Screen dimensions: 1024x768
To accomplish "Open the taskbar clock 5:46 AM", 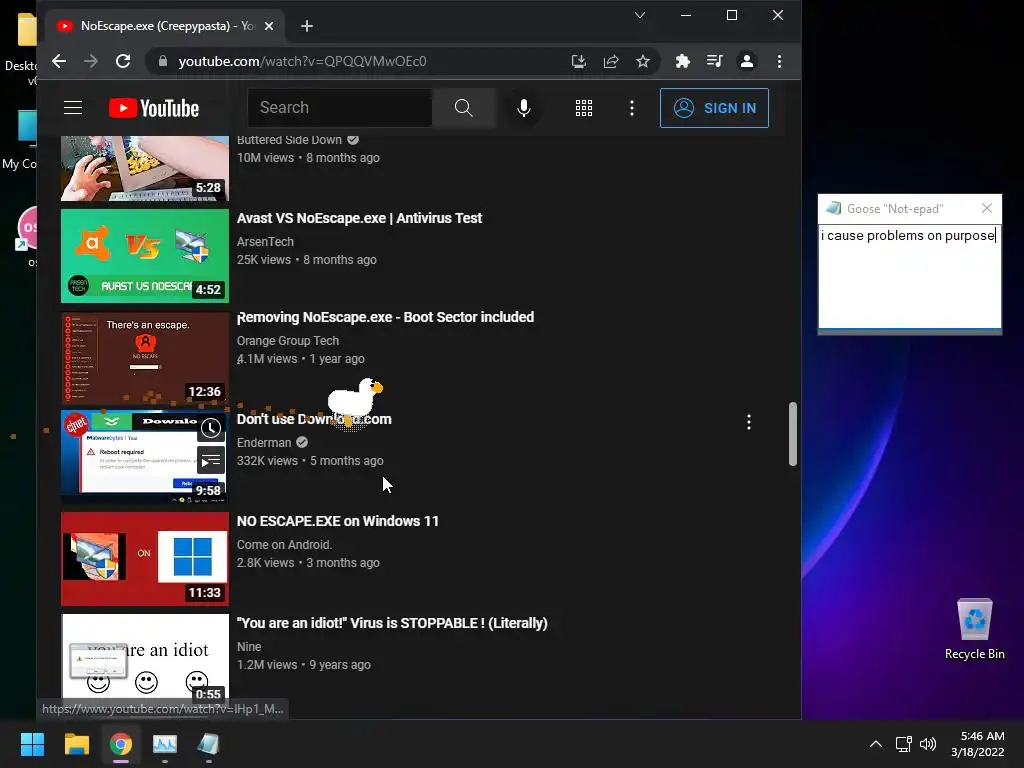I will (x=978, y=744).
